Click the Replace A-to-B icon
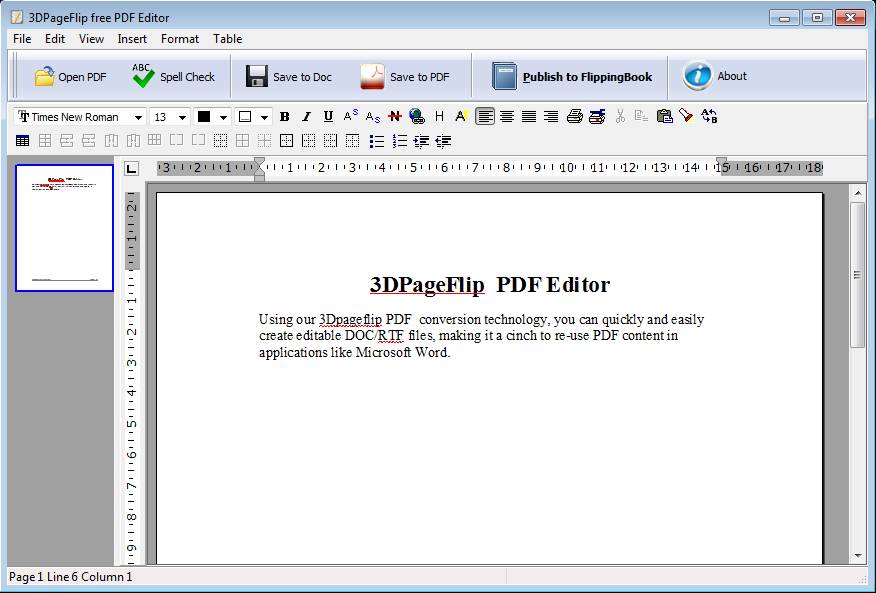Viewport: 876px width, 593px height. [709, 116]
